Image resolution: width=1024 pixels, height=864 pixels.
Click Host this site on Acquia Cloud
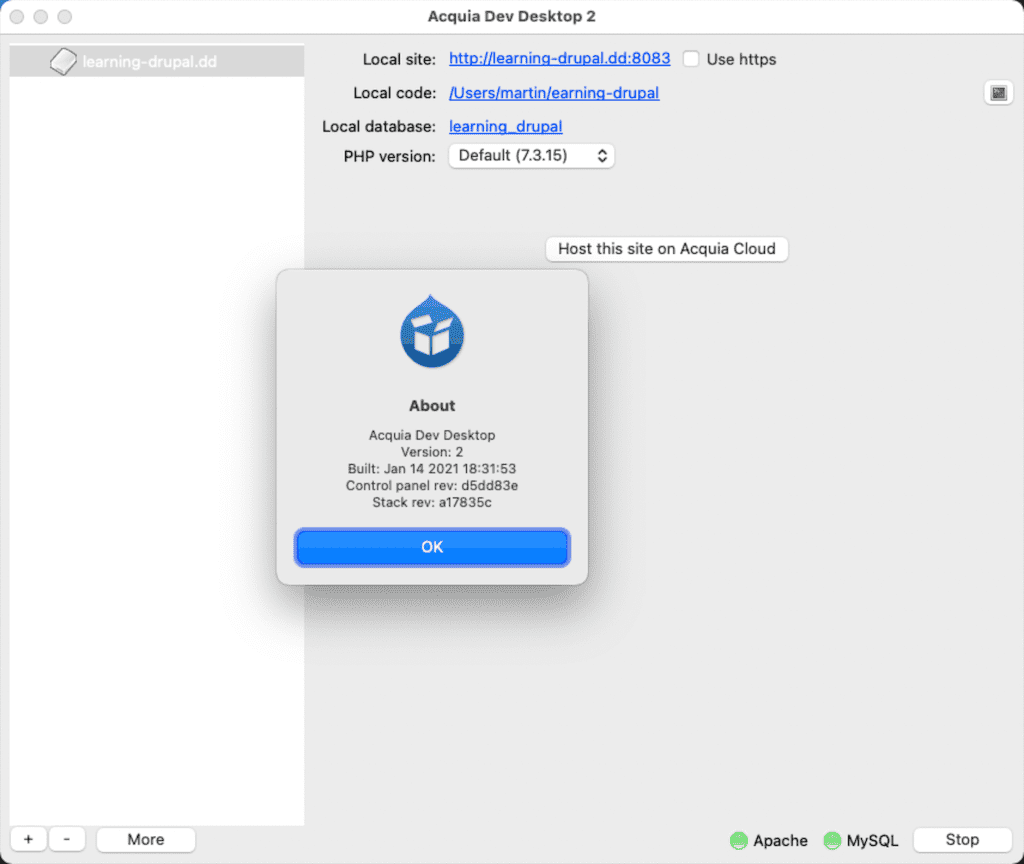[x=666, y=249]
